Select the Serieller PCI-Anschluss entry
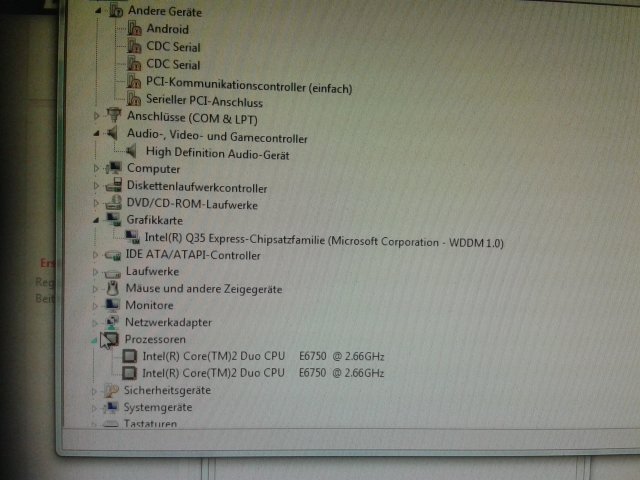 204,100
